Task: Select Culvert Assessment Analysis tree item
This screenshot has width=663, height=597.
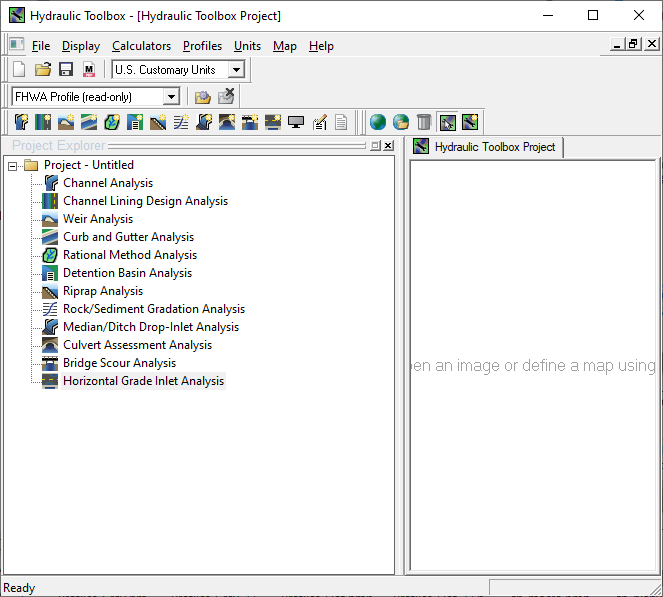Action: [x=137, y=345]
